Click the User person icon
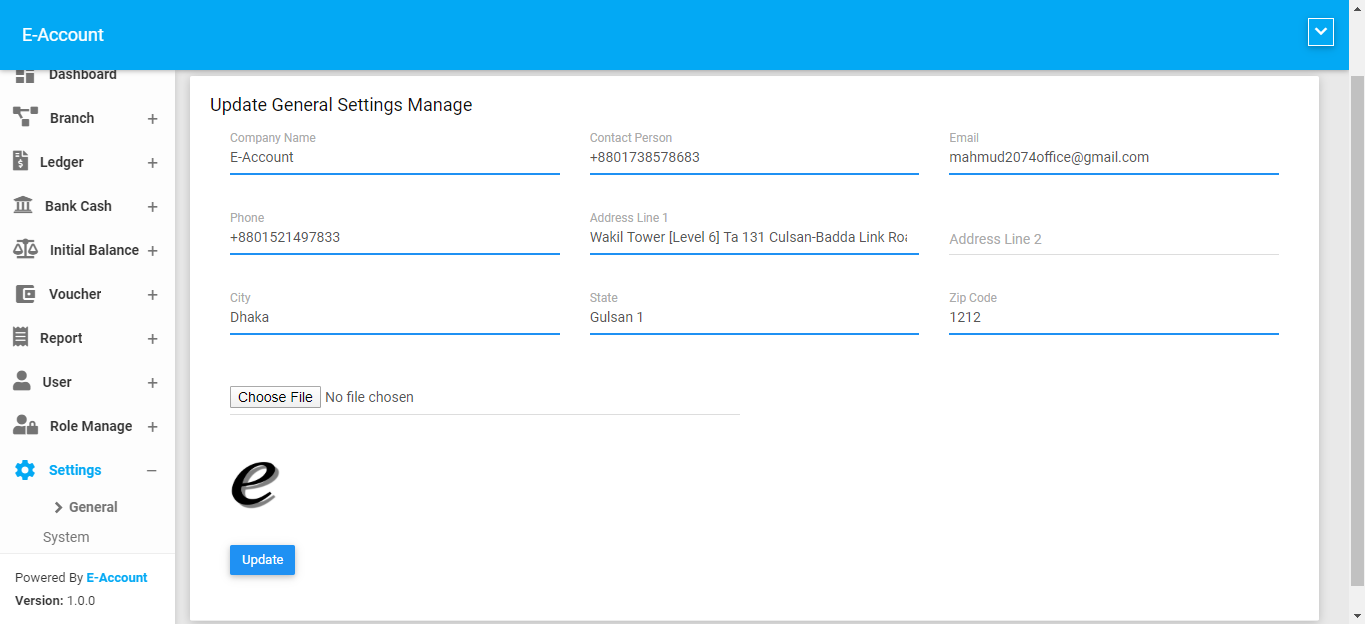The image size is (1365, 624). pos(21,382)
